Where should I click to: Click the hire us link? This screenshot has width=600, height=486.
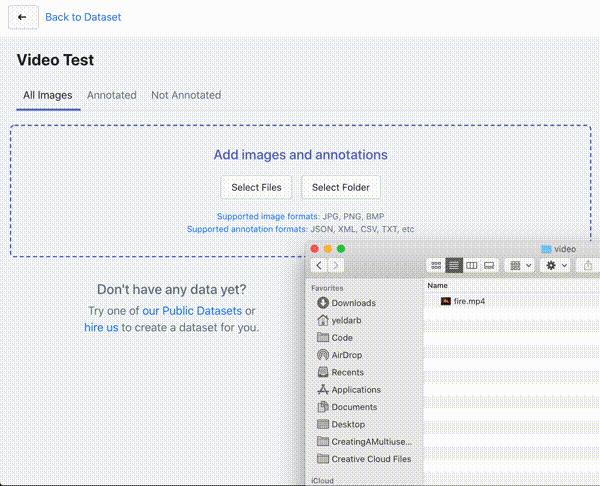pos(101,328)
